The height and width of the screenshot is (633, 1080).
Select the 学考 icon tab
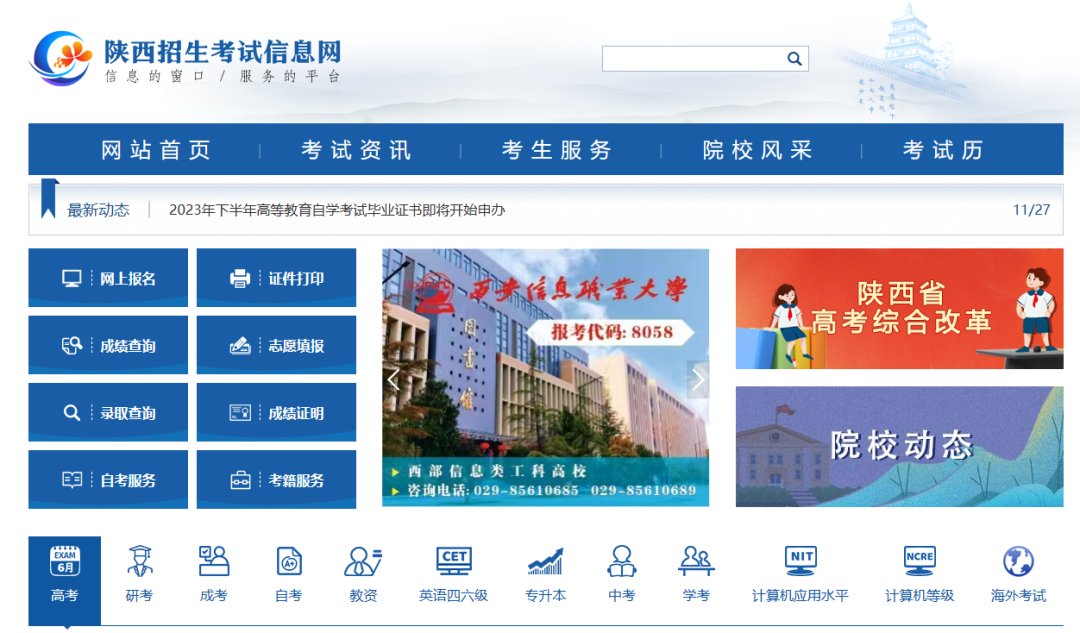[696, 574]
